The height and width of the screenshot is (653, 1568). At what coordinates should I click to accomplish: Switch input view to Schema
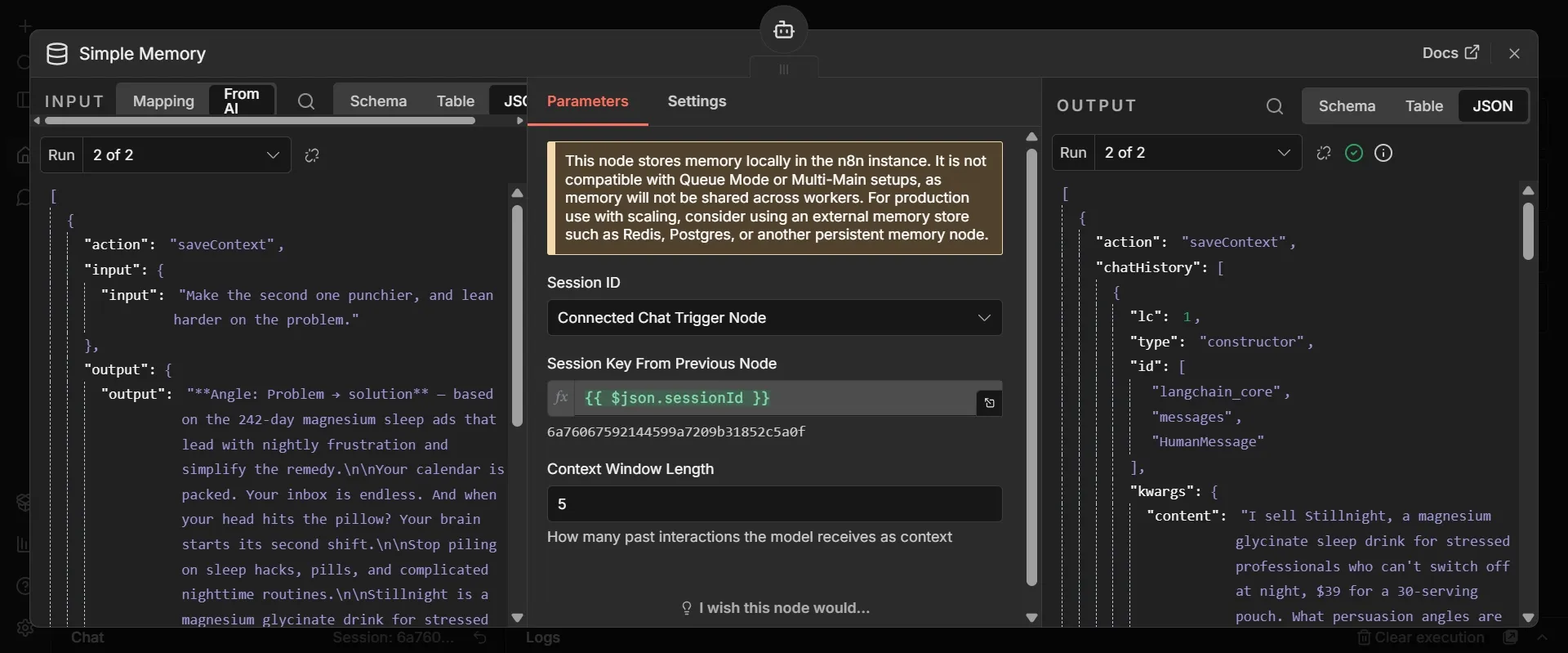tap(378, 101)
